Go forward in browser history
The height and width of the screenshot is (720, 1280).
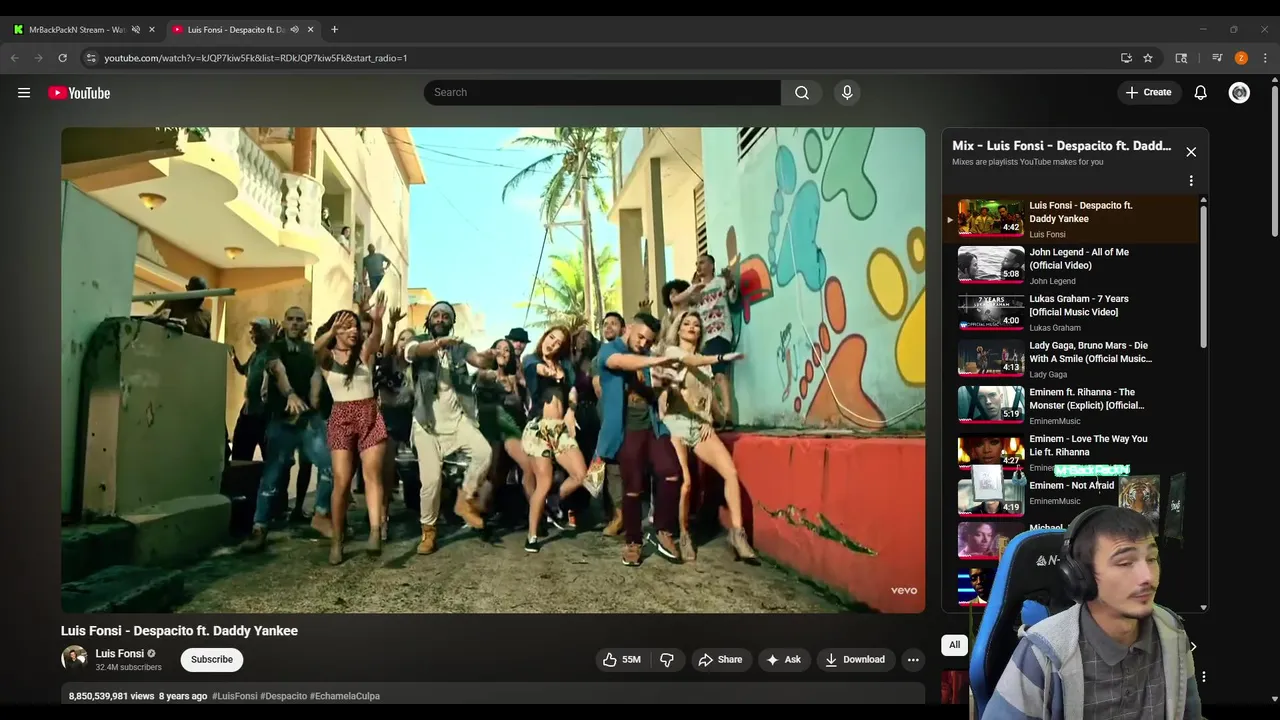[x=38, y=58]
